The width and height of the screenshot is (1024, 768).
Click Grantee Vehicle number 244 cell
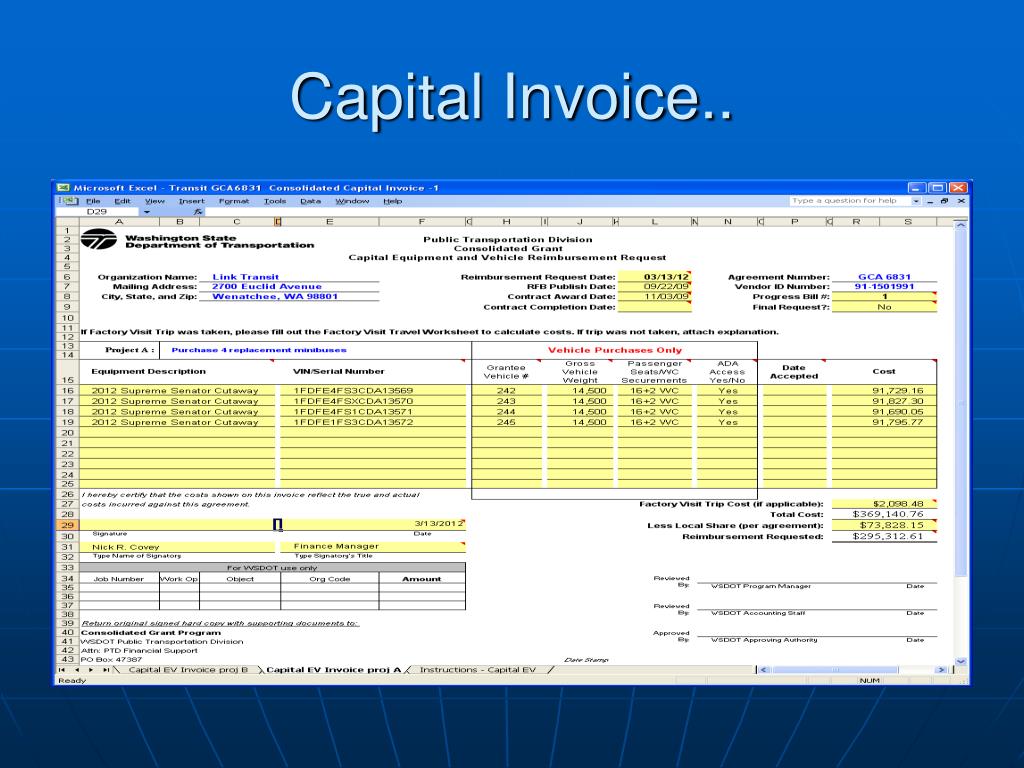tap(506, 411)
